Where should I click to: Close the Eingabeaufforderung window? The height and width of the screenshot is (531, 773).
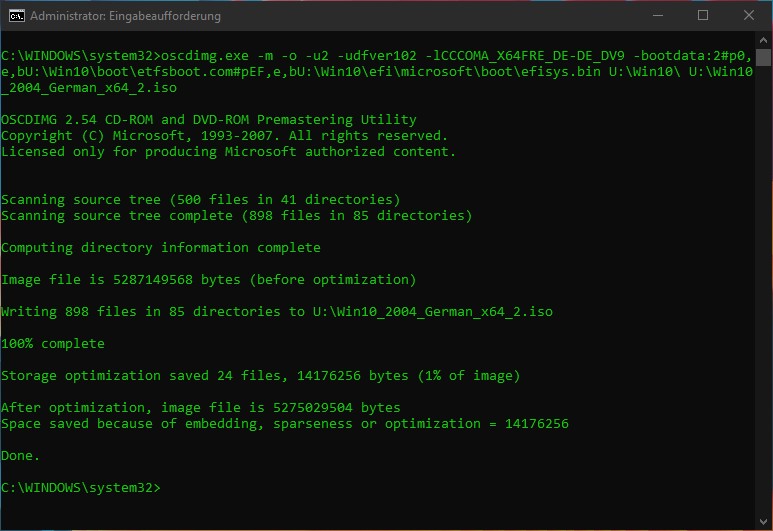(x=749, y=15)
